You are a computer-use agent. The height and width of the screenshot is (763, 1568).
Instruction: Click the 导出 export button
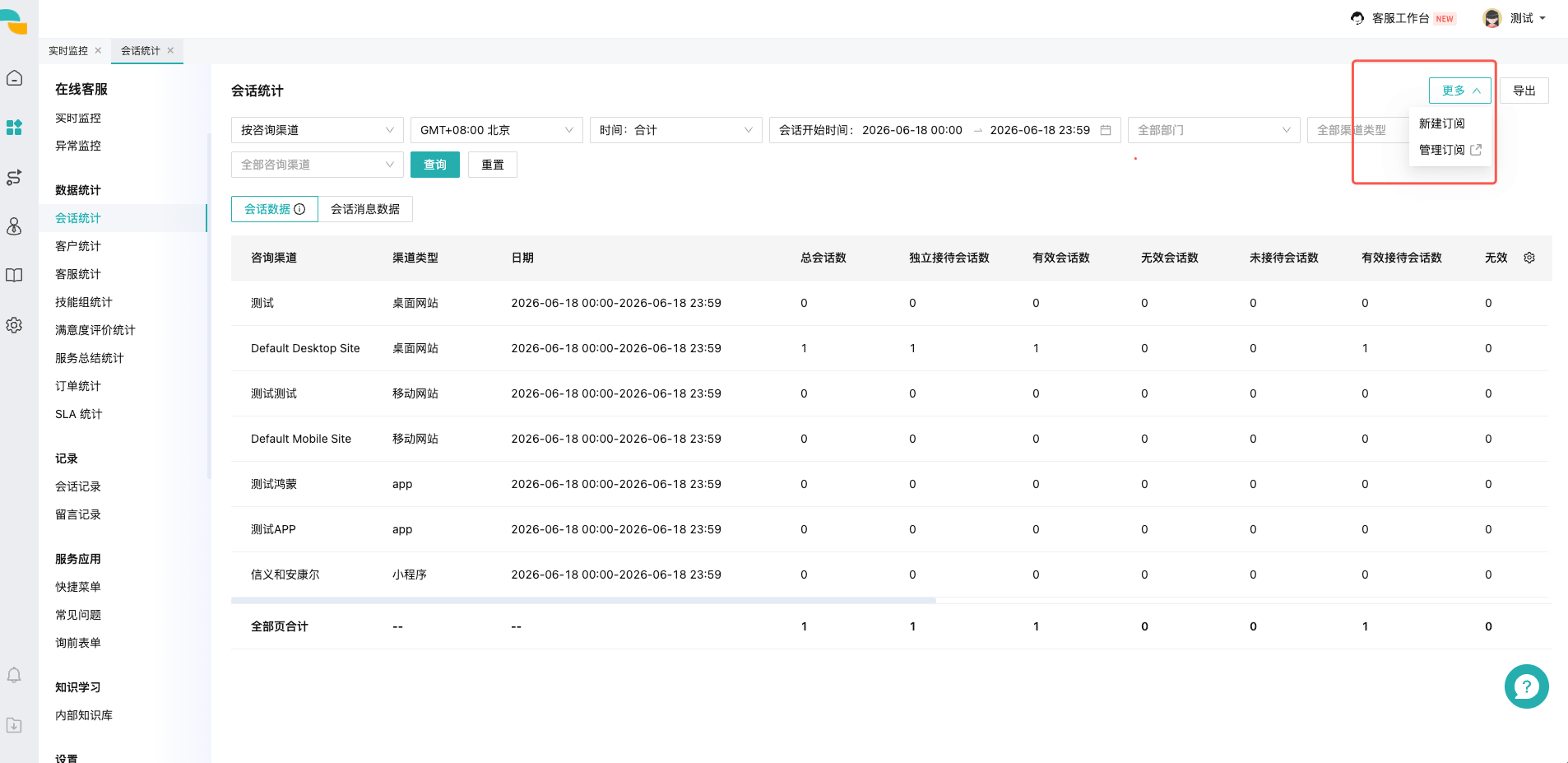tap(1524, 91)
